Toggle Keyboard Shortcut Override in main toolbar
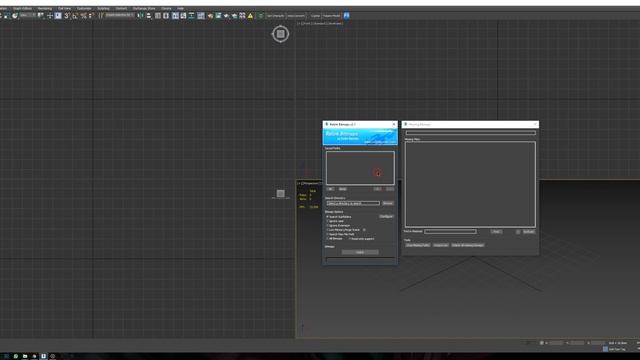The width and height of the screenshot is (640, 360). pos(58,16)
